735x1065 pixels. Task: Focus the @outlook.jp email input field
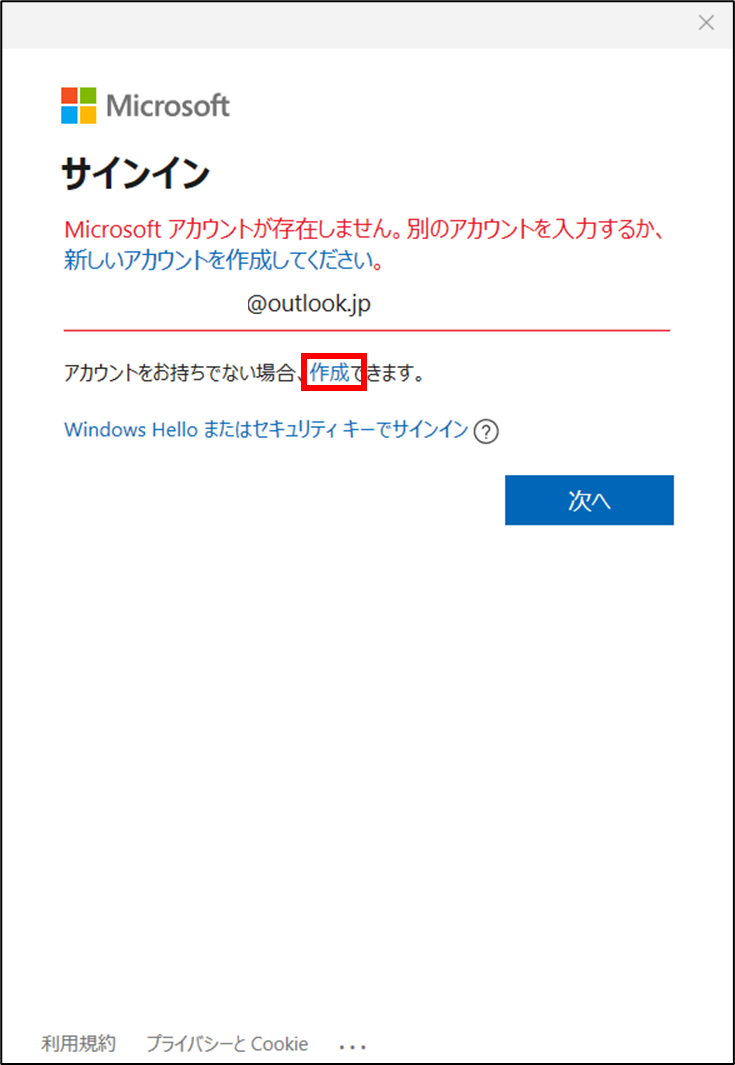(x=367, y=305)
